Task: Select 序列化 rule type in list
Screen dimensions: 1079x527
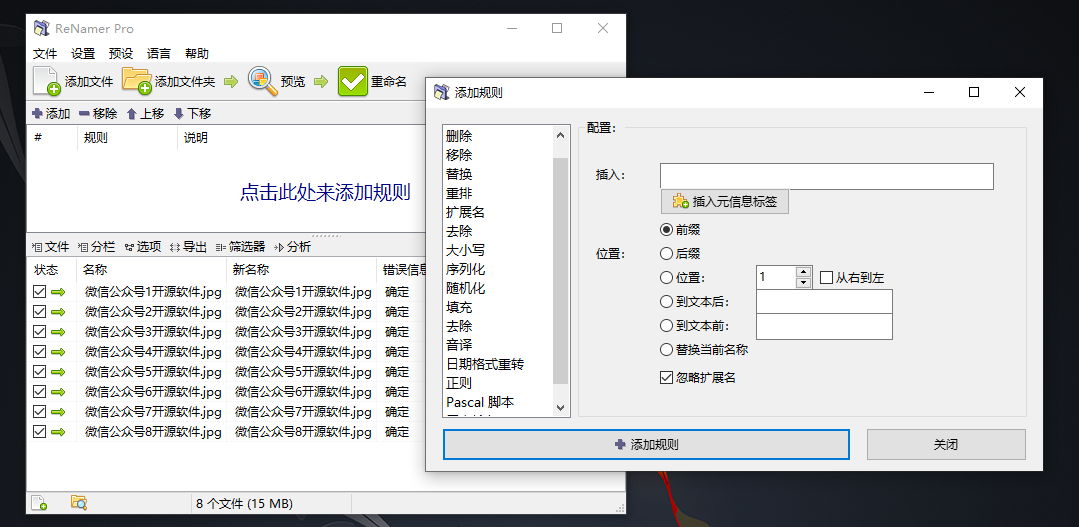Action: coord(465,269)
